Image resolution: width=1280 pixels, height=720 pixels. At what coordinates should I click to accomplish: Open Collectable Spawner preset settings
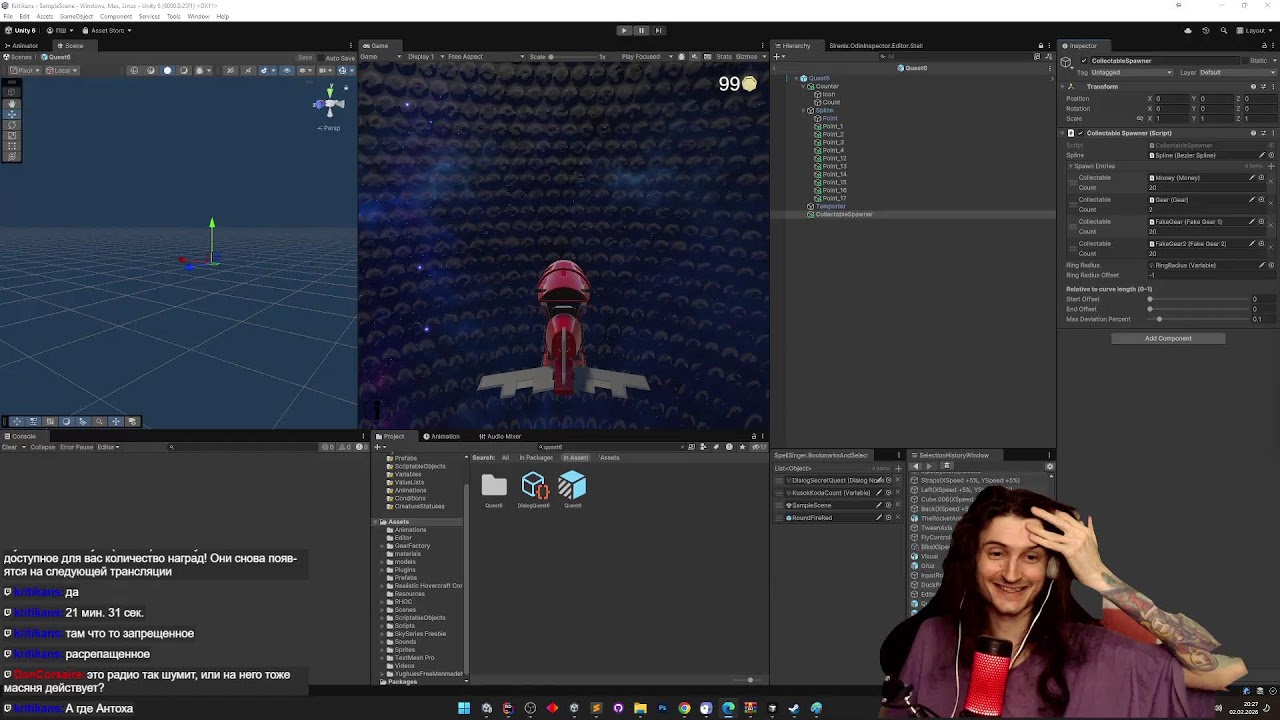1262,133
